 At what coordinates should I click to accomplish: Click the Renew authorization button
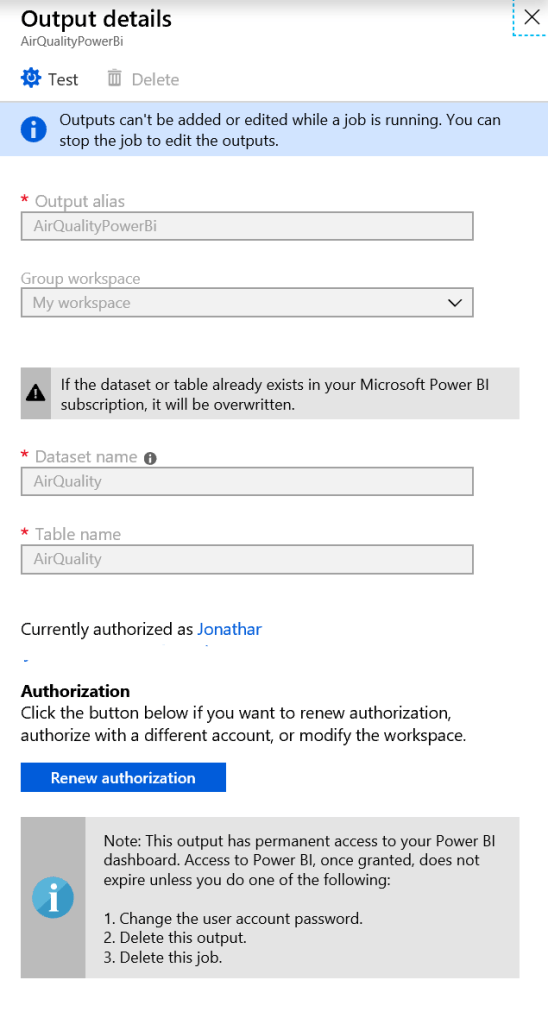[x=123, y=777]
